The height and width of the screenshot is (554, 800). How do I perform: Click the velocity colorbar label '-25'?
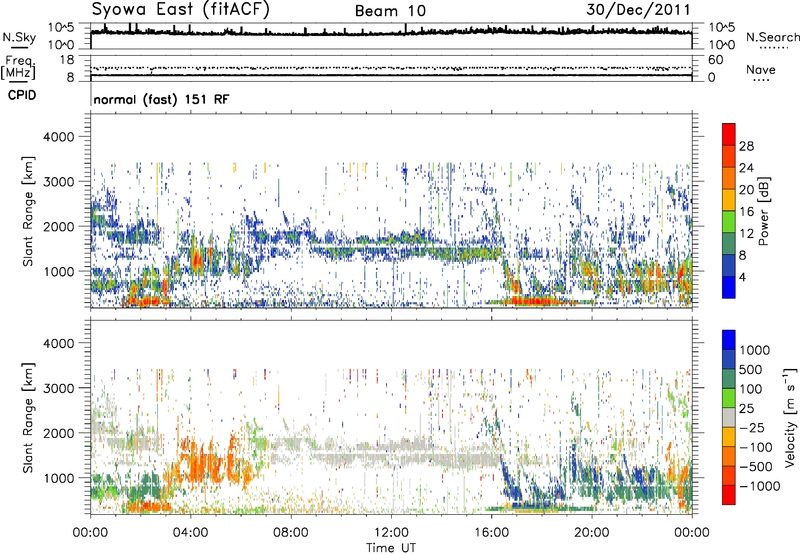(x=752, y=427)
